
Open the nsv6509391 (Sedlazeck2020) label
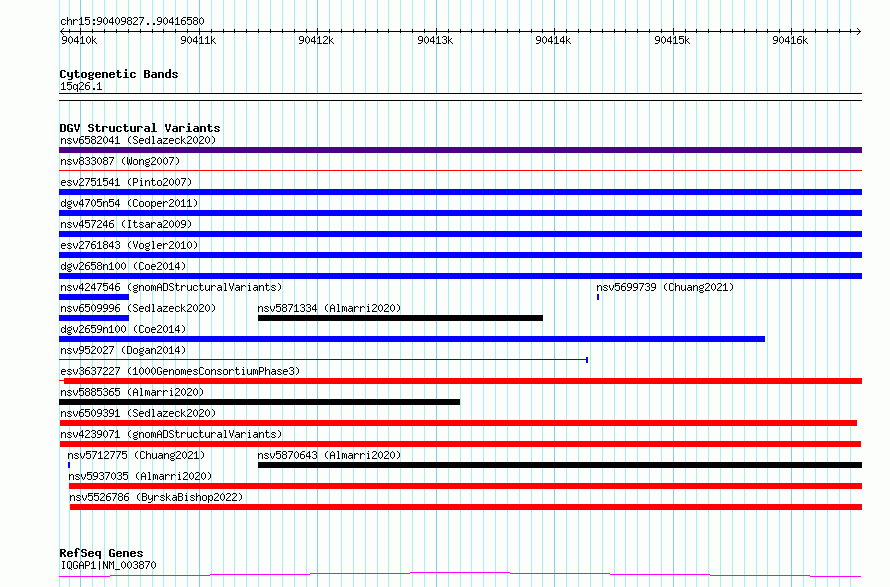pos(138,413)
